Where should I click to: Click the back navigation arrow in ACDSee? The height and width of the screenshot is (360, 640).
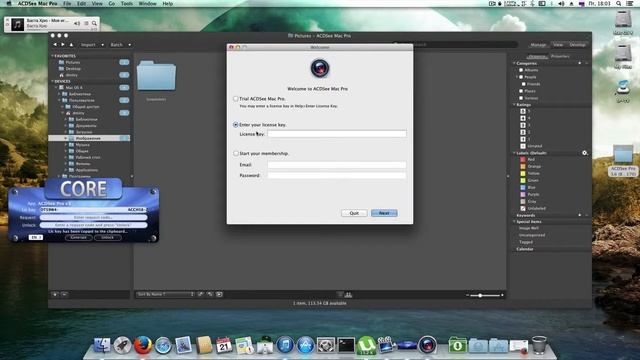pyautogui.click(x=55, y=44)
